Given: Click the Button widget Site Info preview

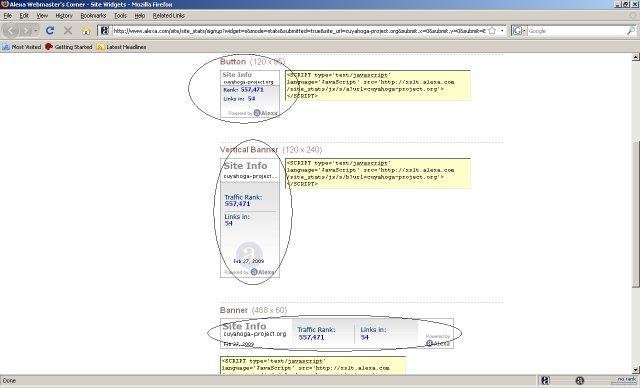Looking at the screenshot, I should pyautogui.click(x=250, y=93).
